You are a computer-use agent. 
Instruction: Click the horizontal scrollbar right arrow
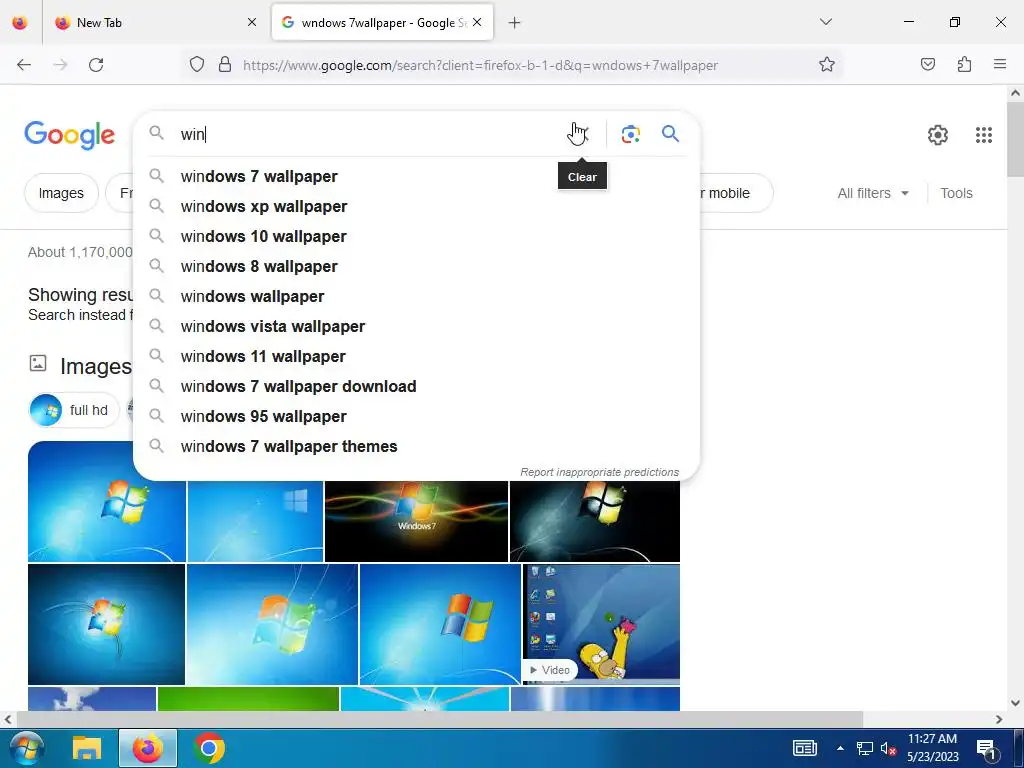[x=999, y=719]
